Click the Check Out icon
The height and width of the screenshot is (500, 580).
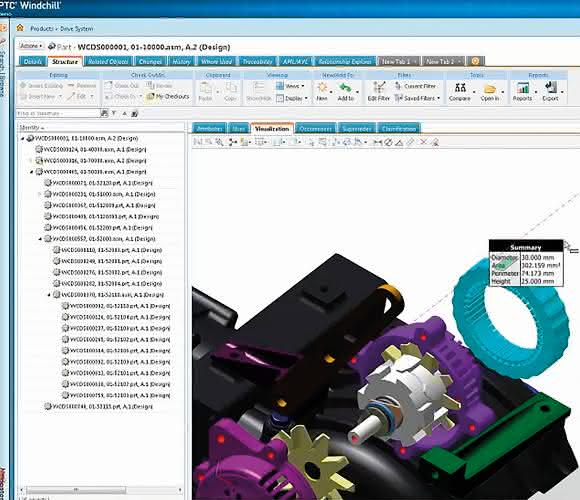tap(108, 85)
